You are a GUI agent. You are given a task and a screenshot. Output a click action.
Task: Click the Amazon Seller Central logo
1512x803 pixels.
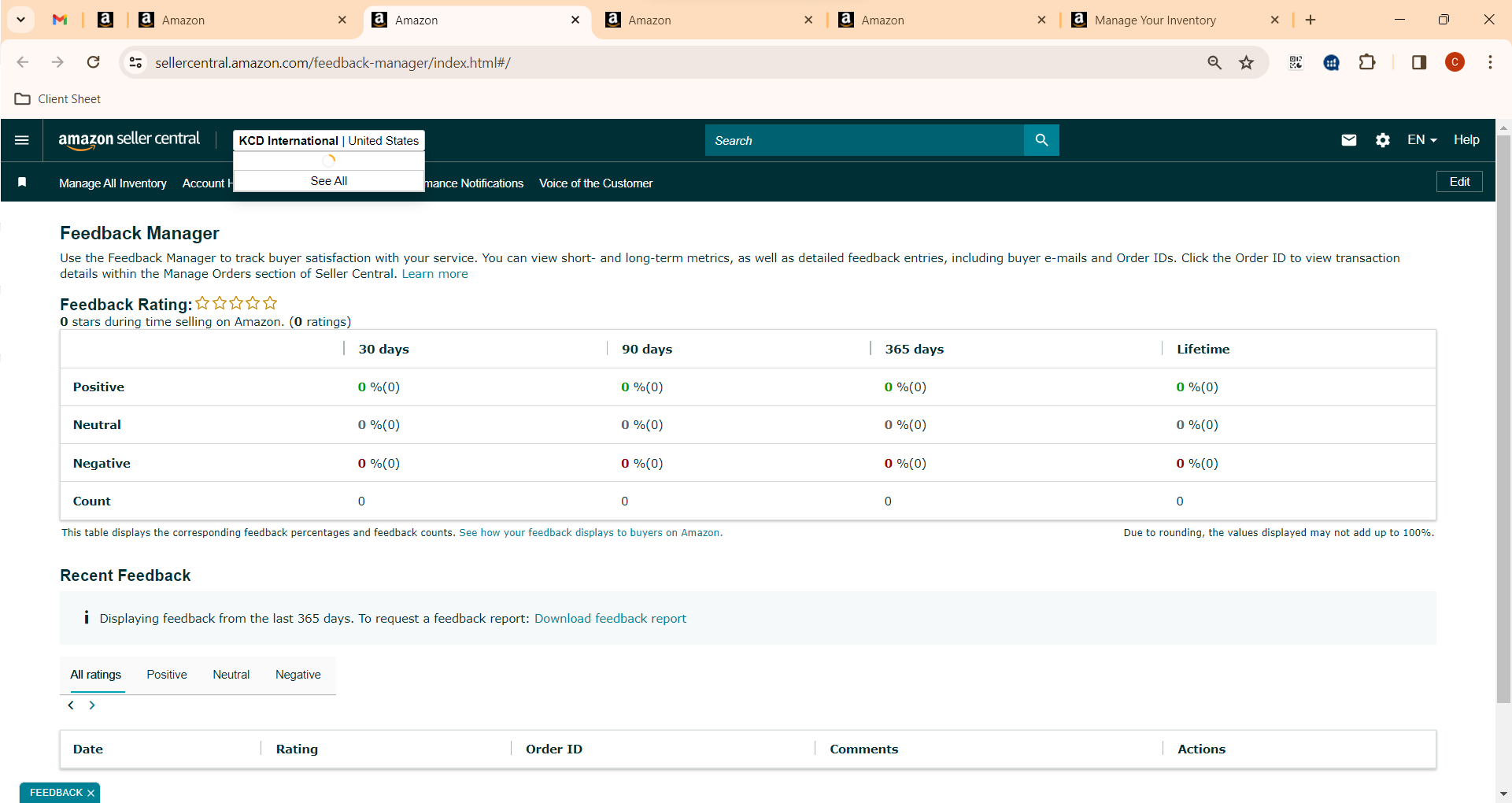(129, 140)
